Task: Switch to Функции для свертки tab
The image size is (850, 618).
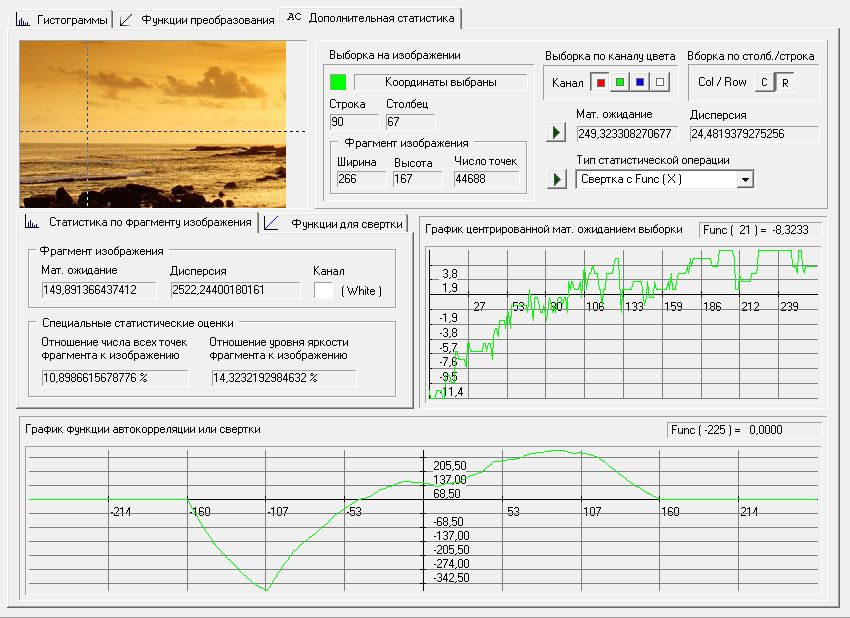Action: pos(334,223)
